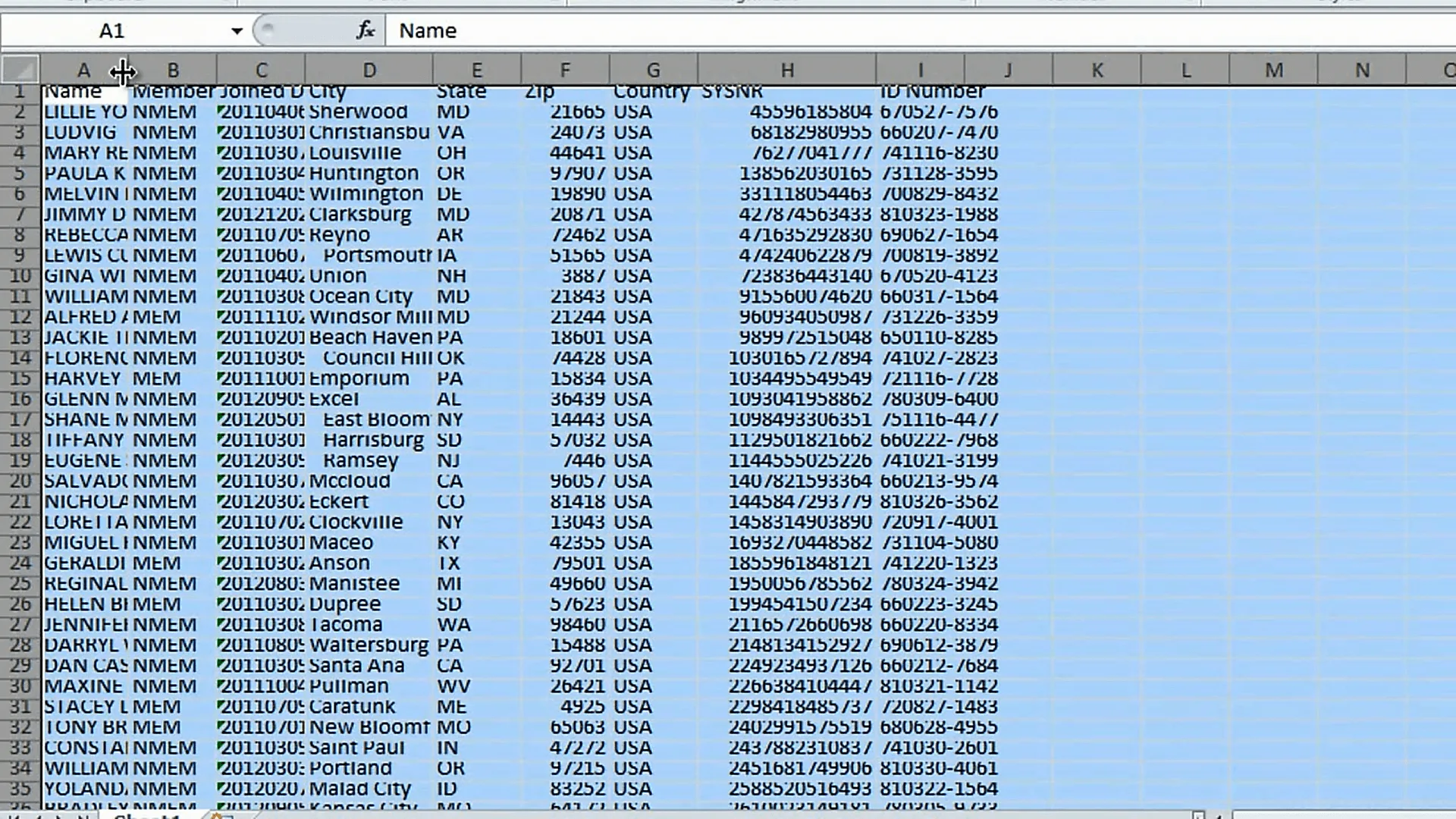This screenshot has width=1456, height=819.
Task: Click the Insert Function fx icon
Action: click(x=366, y=30)
